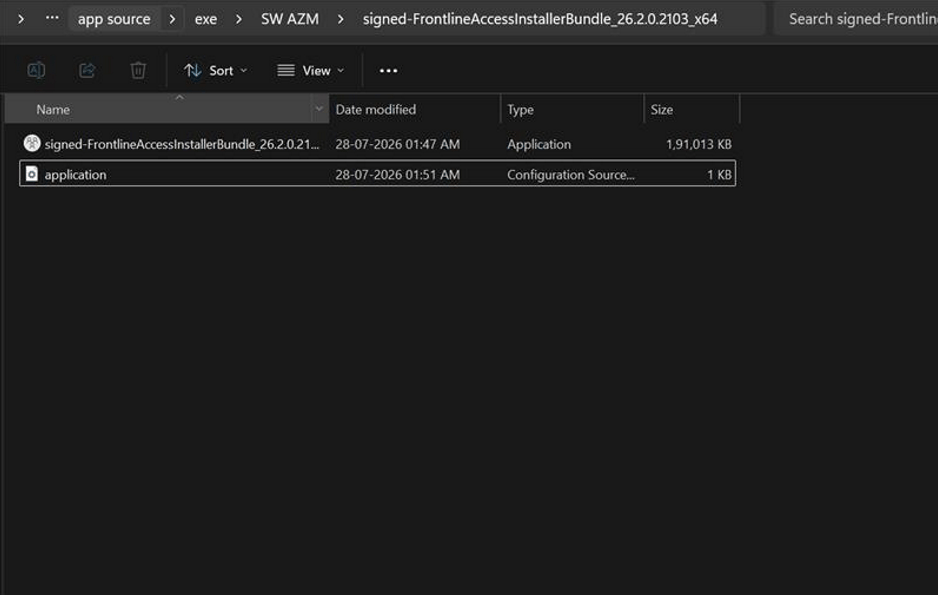This screenshot has height=595, width=938.
Task: Open Name column filter dropdown arrow
Action: [x=319, y=109]
